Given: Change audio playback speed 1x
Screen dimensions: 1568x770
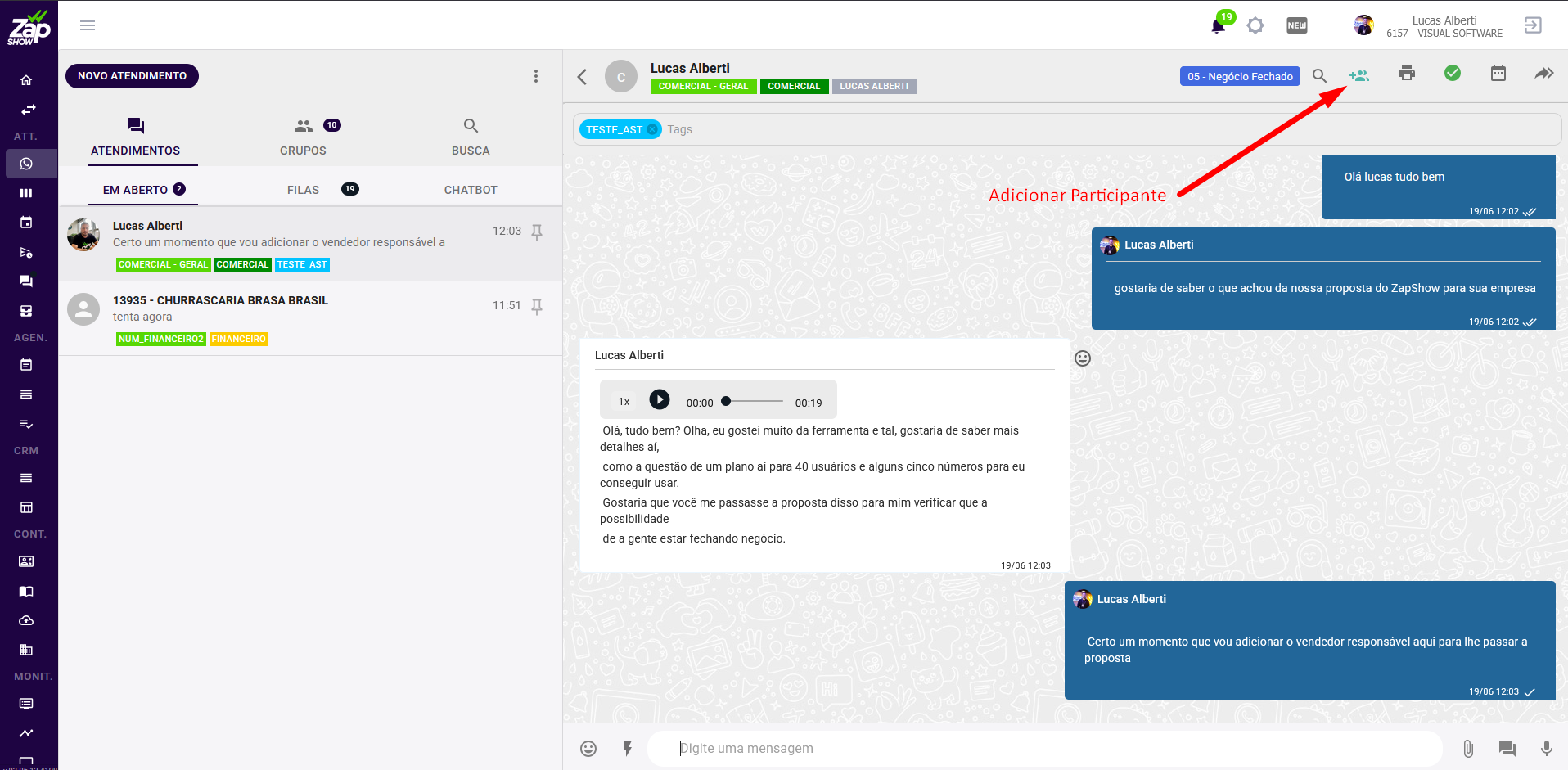Looking at the screenshot, I should click(624, 402).
